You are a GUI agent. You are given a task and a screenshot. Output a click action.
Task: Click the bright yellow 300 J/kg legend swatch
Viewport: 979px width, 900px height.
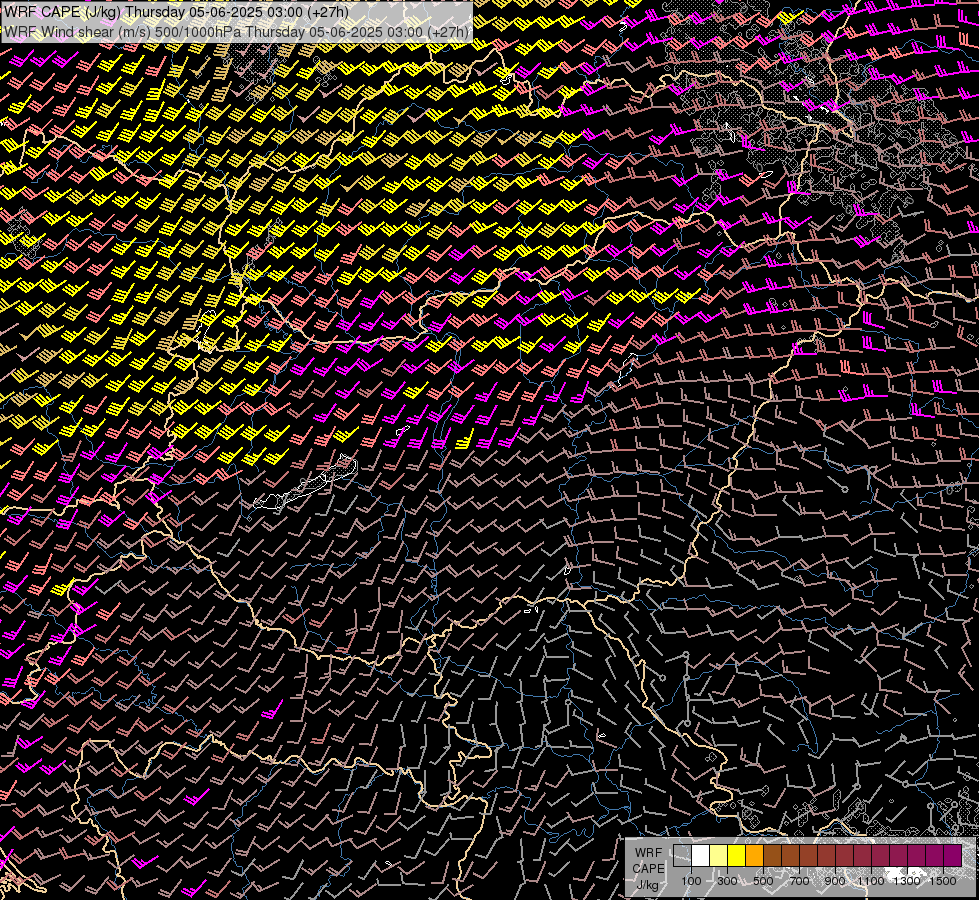coord(737,855)
